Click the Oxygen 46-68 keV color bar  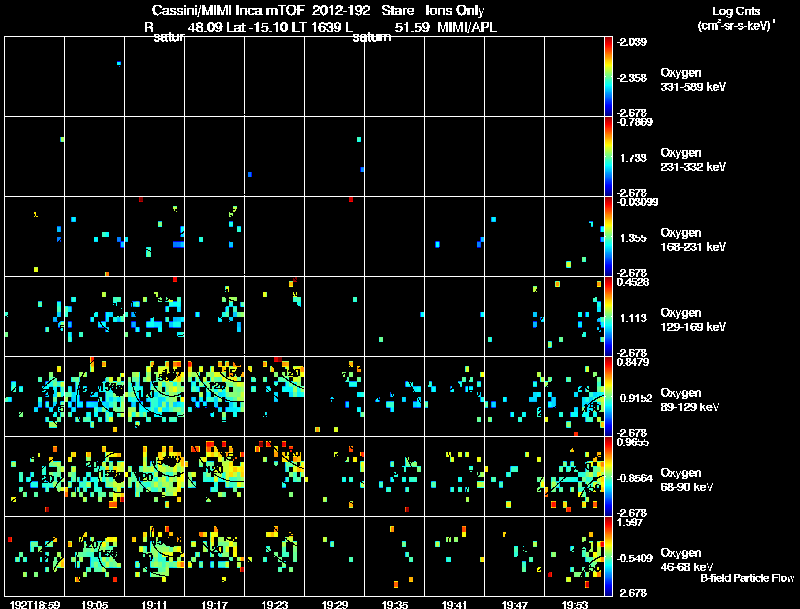pos(608,556)
